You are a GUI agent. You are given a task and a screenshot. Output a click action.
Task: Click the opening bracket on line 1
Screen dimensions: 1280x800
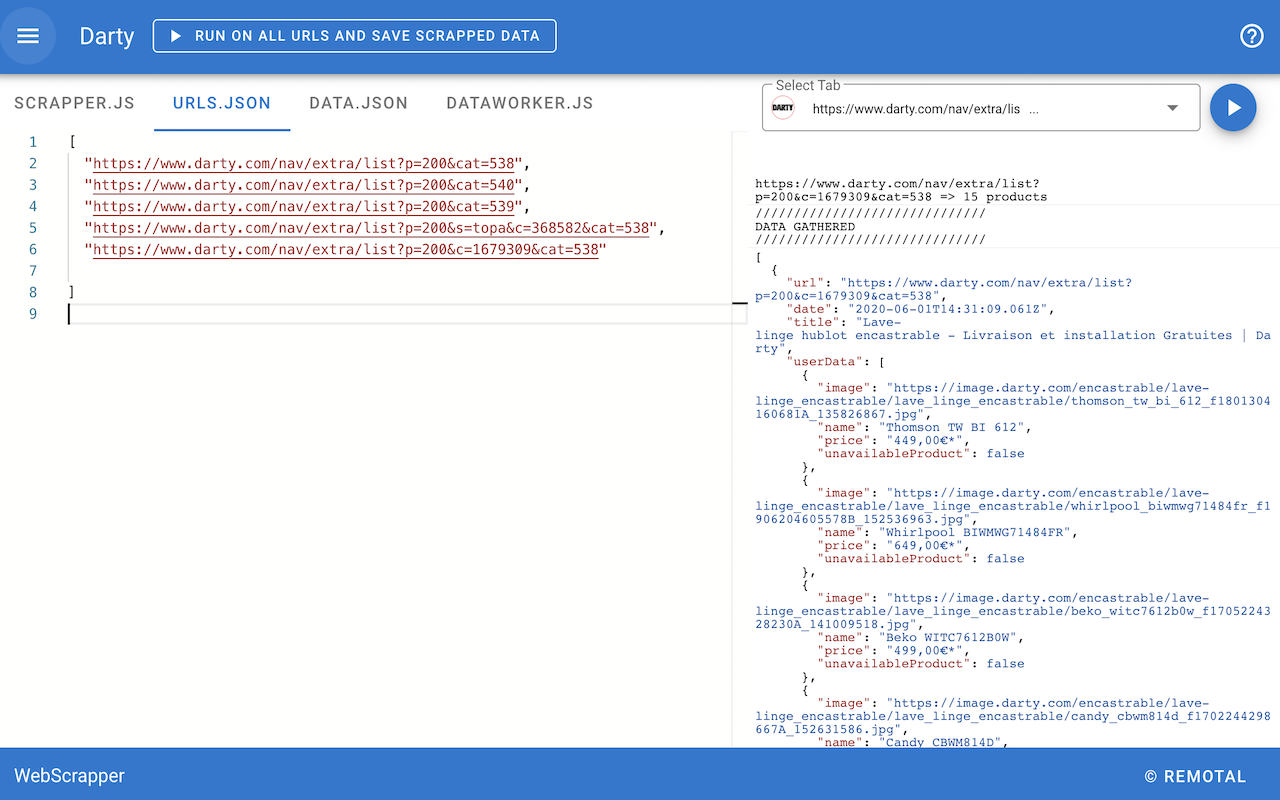(72, 142)
